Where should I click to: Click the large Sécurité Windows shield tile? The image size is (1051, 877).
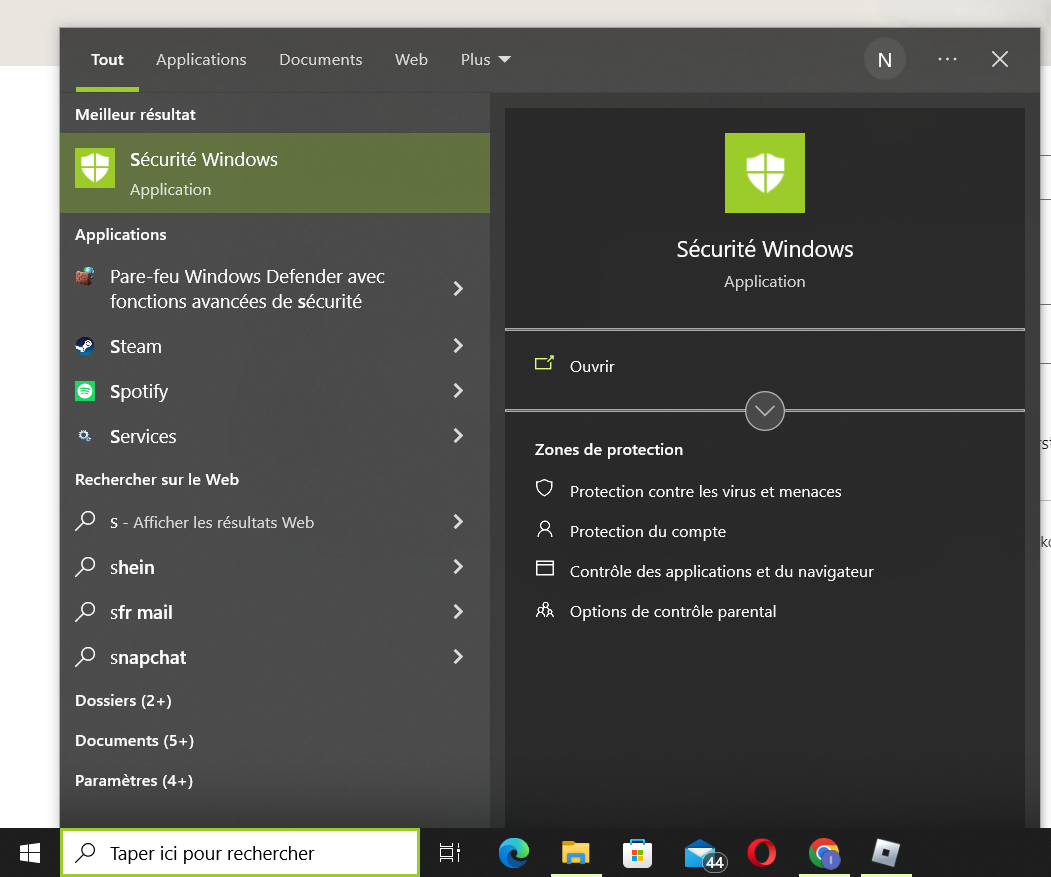click(x=765, y=173)
